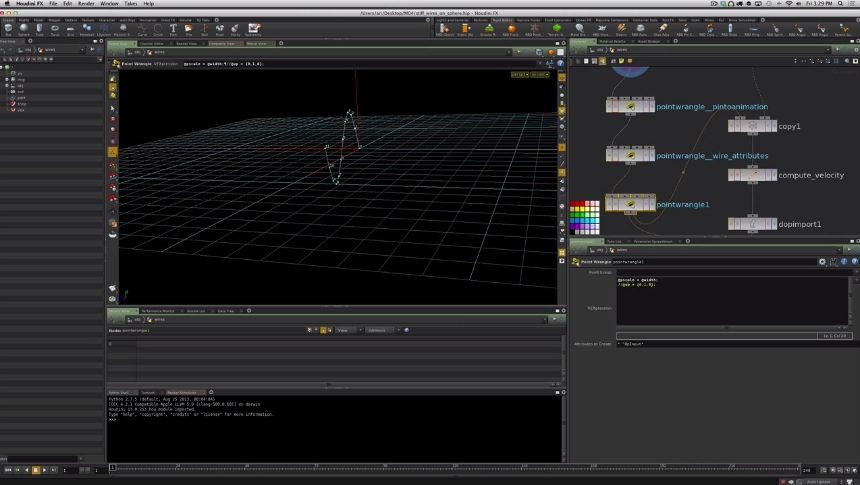Image resolution: width=860 pixels, height=485 pixels.
Task: Open the View dropdown in spreadsheet
Action: (x=346, y=329)
